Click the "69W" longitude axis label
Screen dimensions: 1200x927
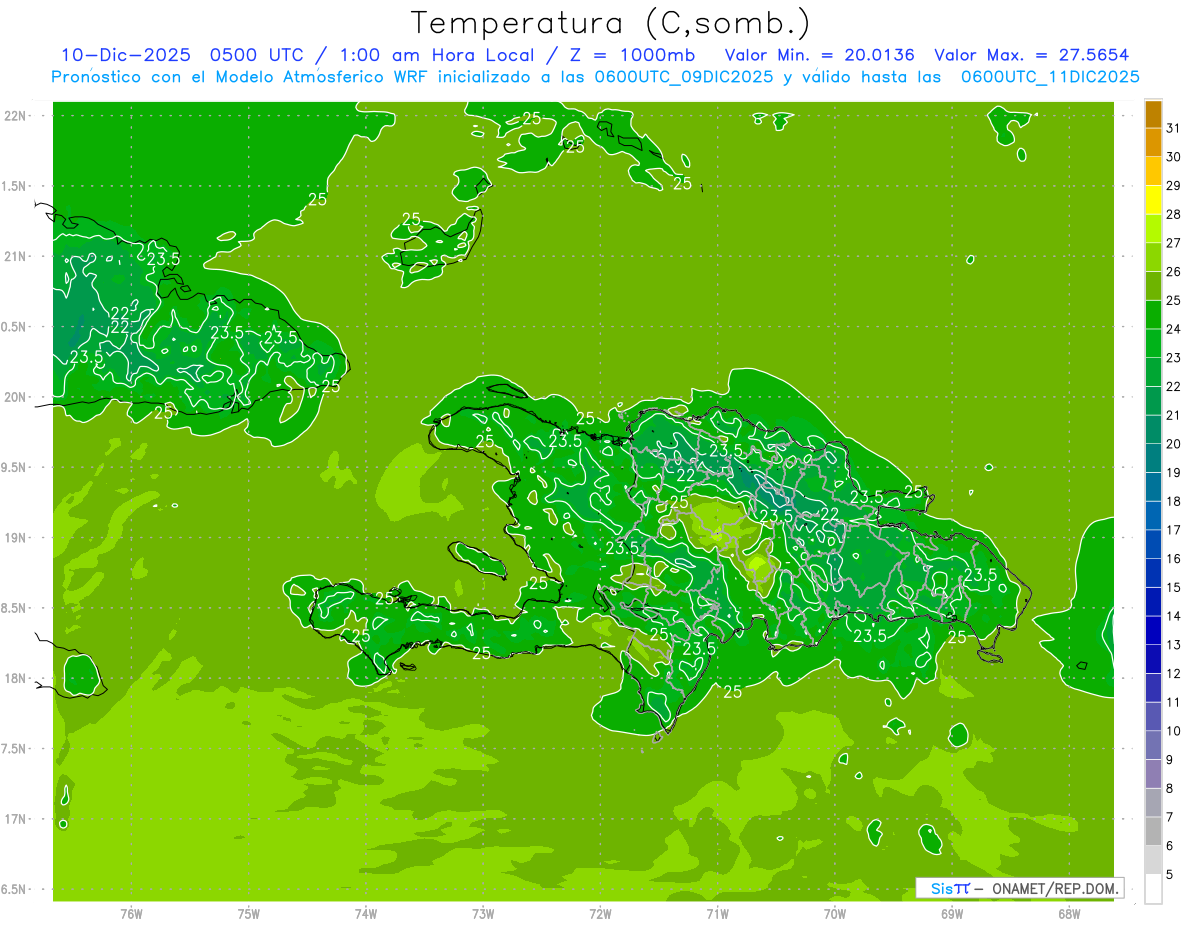tap(952, 915)
